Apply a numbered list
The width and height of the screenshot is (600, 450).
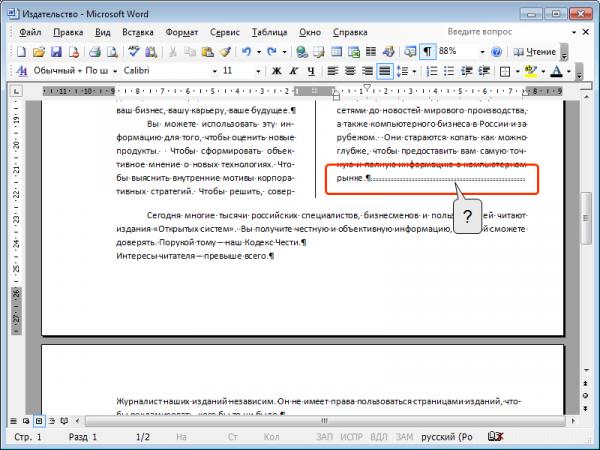432,71
